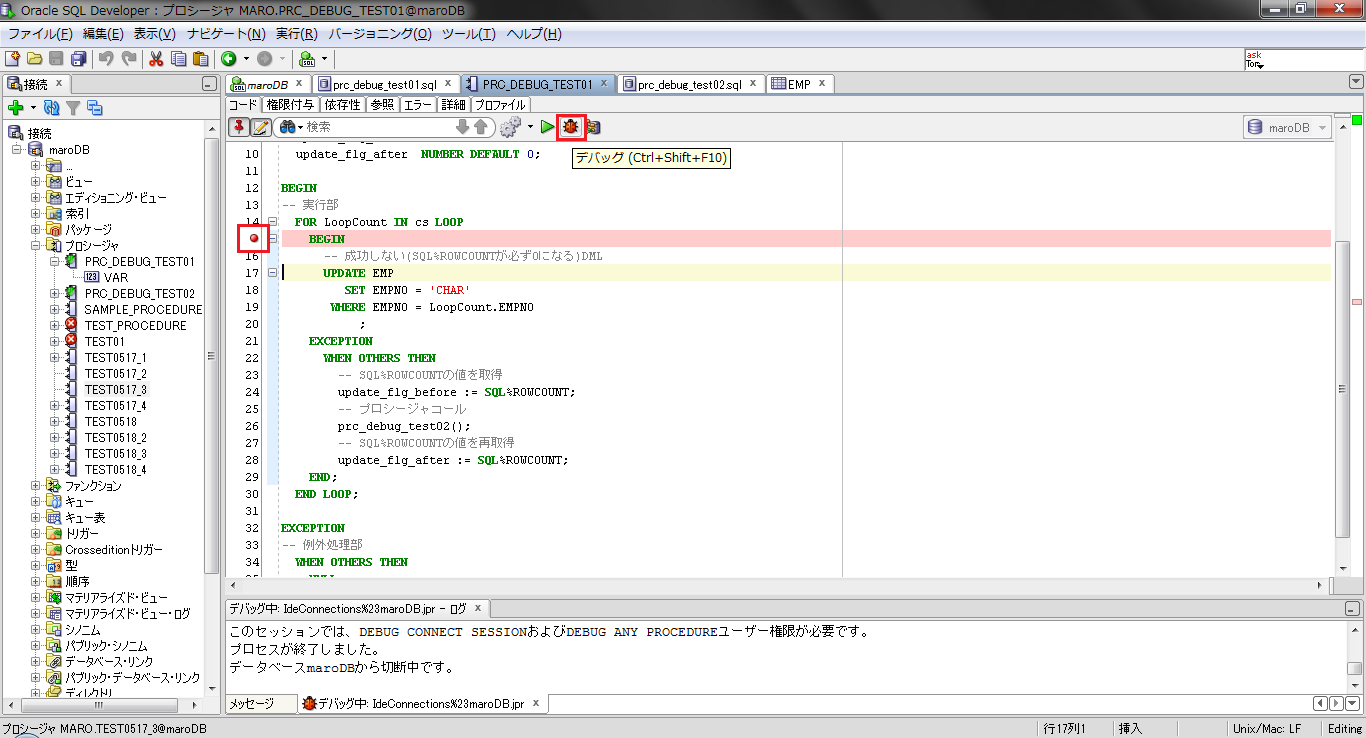Refresh the connections tree
Image resolution: width=1366 pixels, height=738 pixels.
point(51,108)
